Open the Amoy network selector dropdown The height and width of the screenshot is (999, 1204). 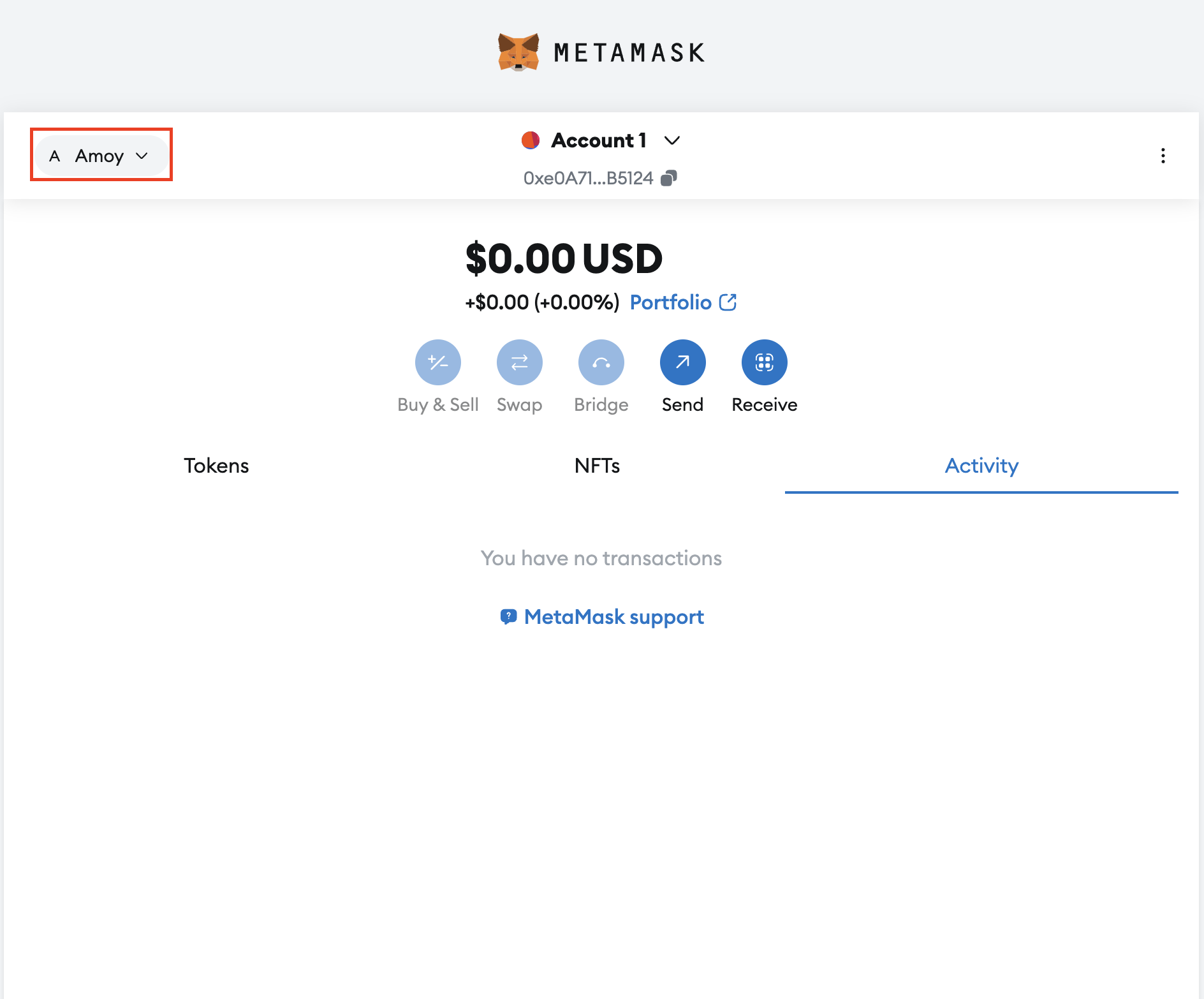101,156
